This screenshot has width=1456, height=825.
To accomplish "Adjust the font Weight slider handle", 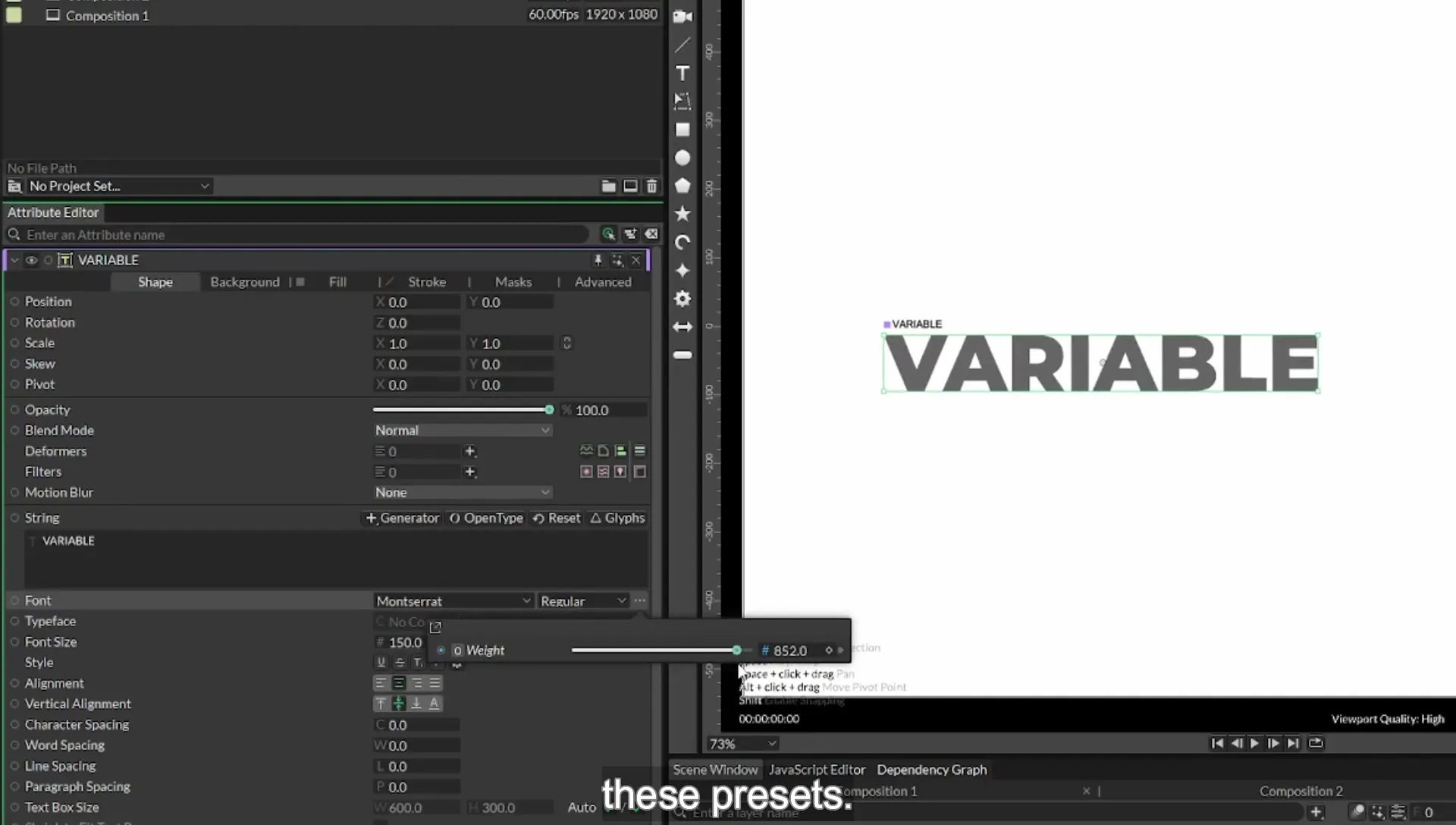I will (x=736, y=650).
